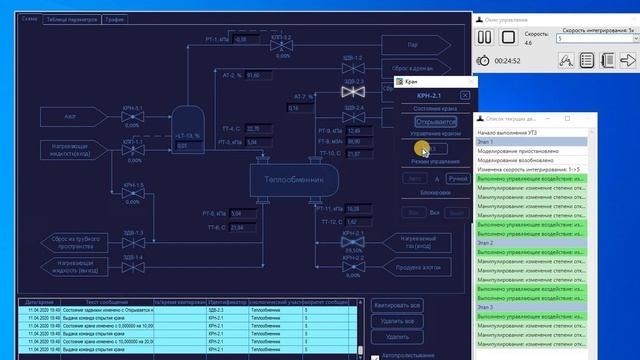Sort the message table by Идентификатор column header

pyautogui.click(x=227, y=302)
